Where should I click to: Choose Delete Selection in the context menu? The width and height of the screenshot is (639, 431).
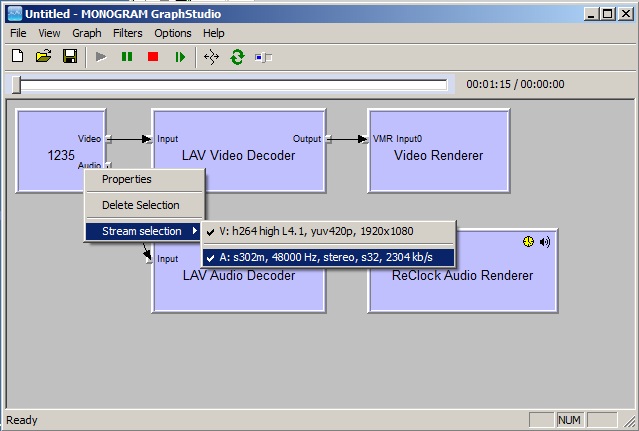(x=144, y=205)
